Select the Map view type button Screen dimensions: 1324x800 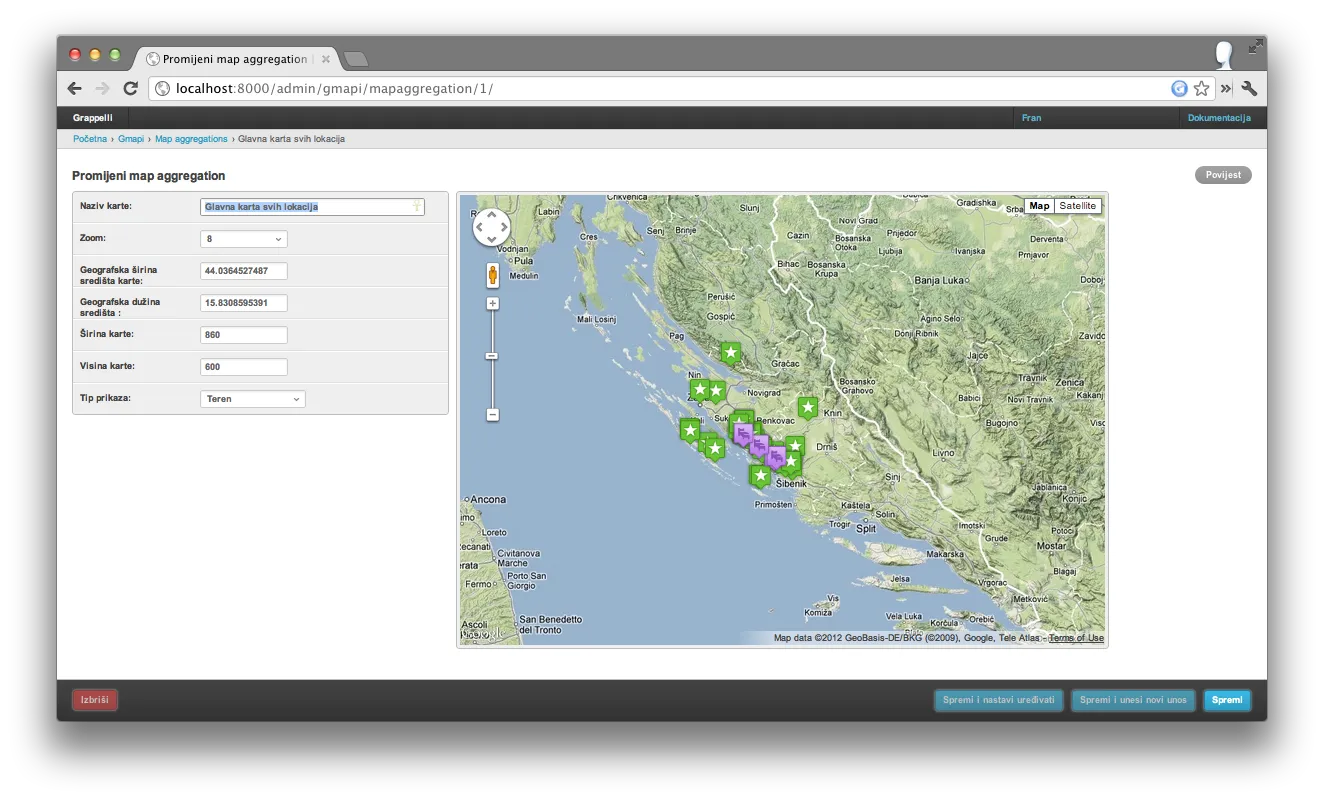(1039, 206)
